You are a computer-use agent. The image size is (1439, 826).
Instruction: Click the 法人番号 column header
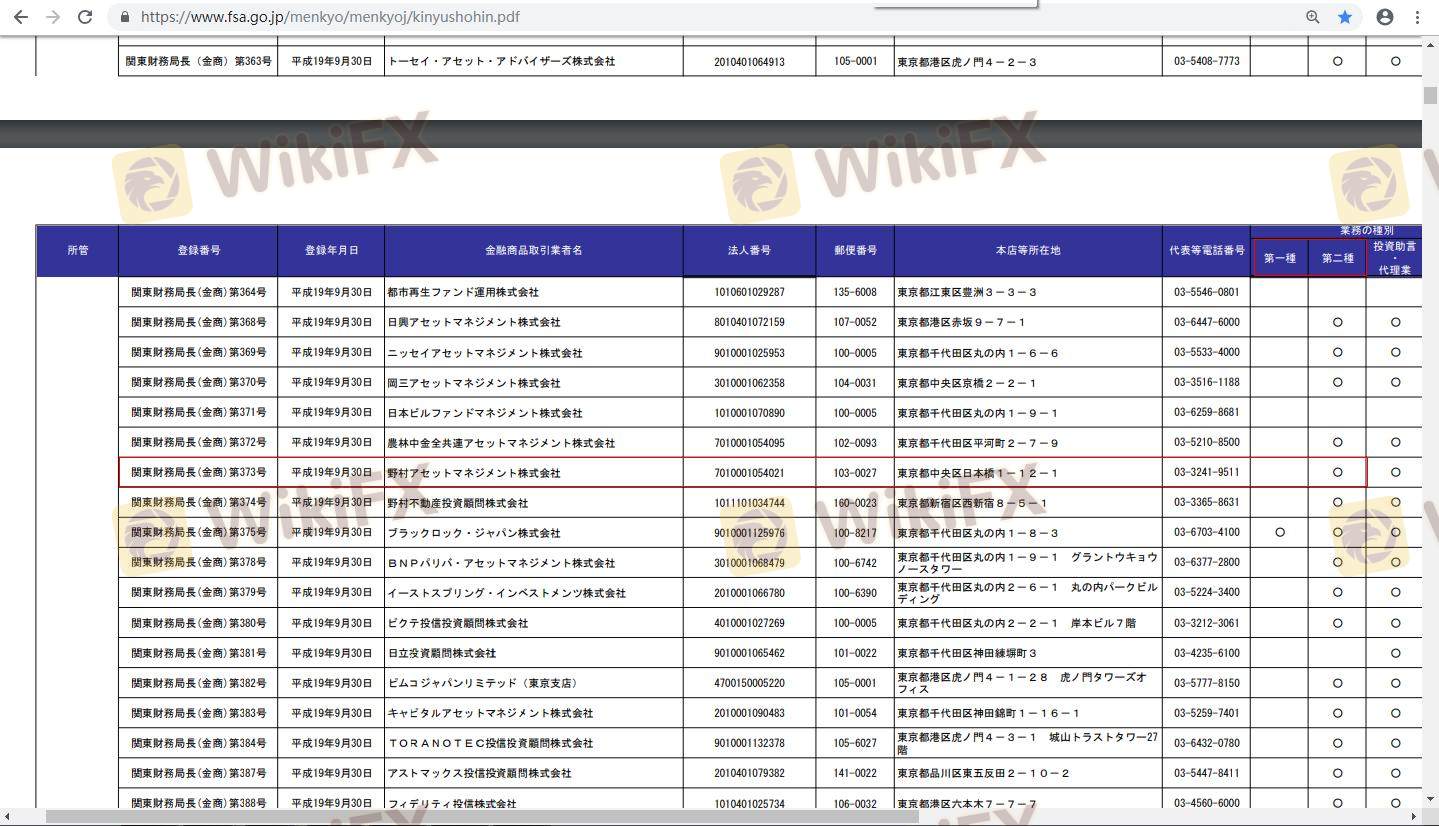pyautogui.click(x=749, y=250)
